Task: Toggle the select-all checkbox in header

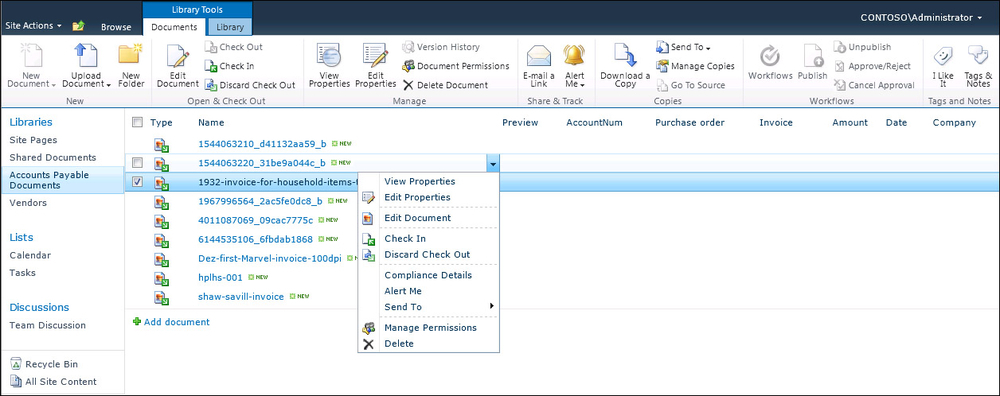Action: pos(137,122)
